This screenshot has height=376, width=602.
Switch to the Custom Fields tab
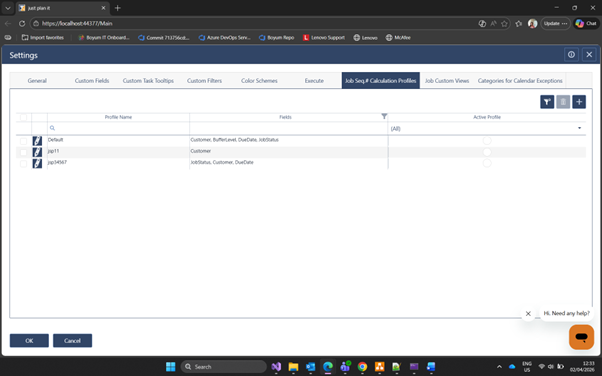coord(92,81)
